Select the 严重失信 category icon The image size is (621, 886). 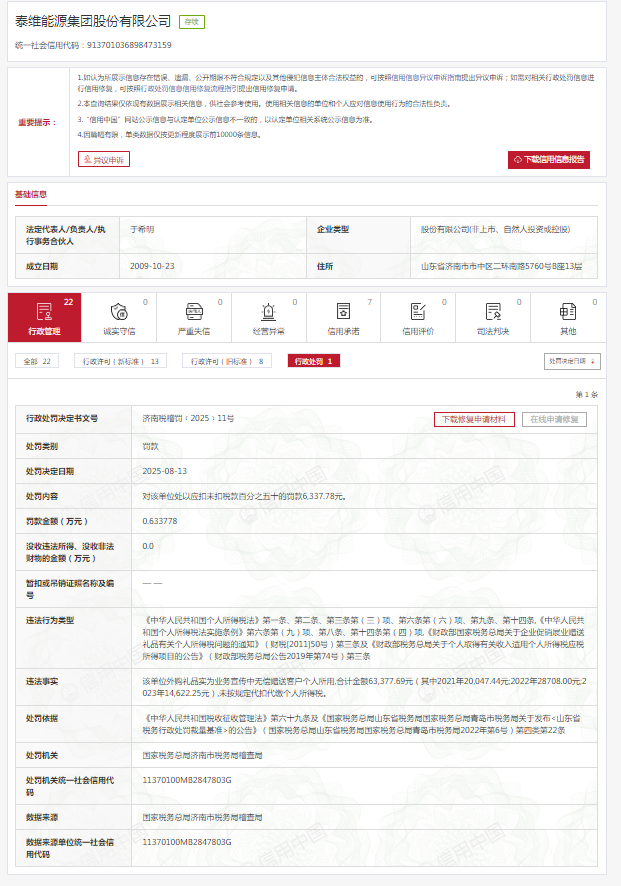(x=194, y=318)
